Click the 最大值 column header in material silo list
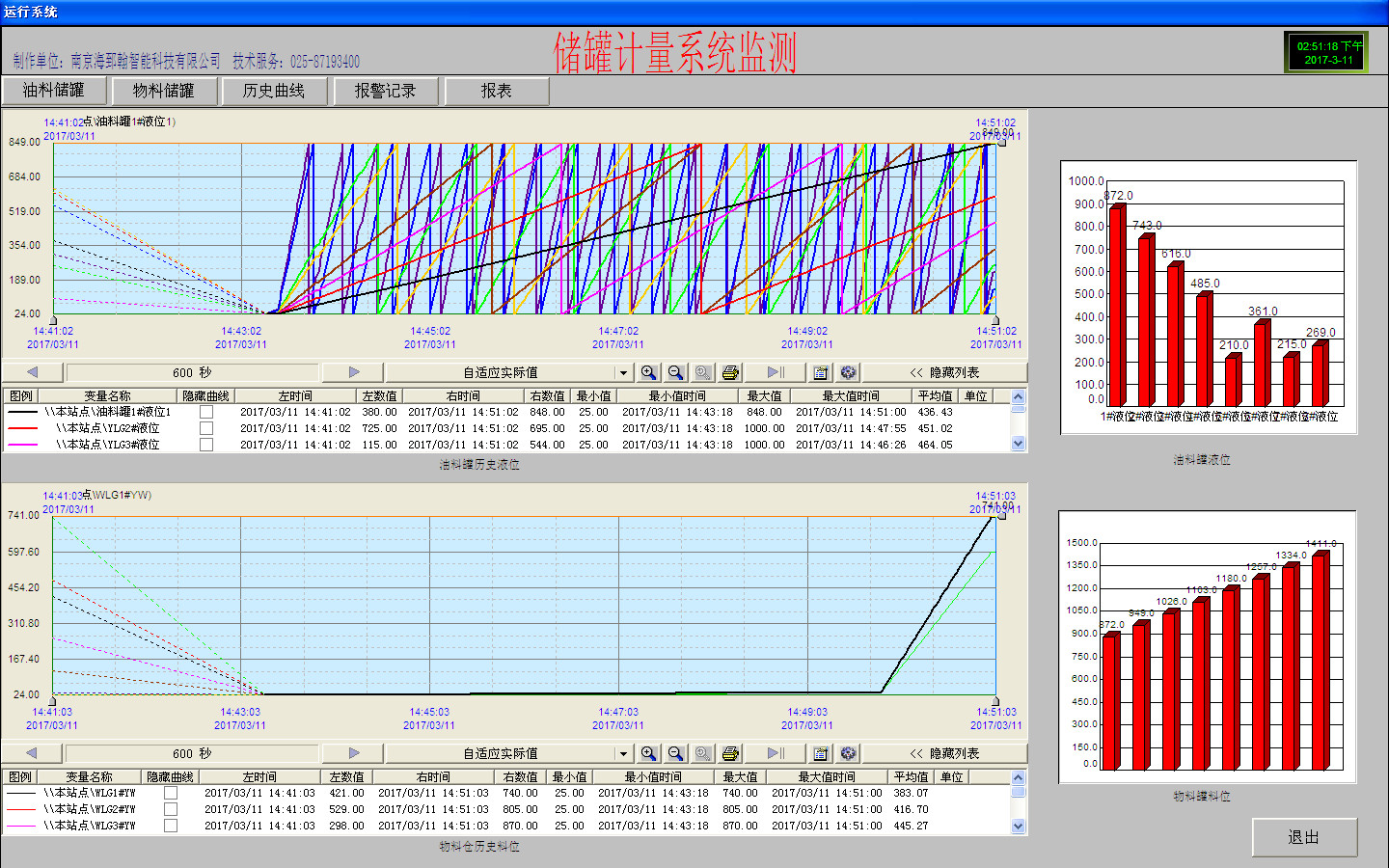This screenshot has width=1389, height=868. pyautogui.click(x=741, y=777)
